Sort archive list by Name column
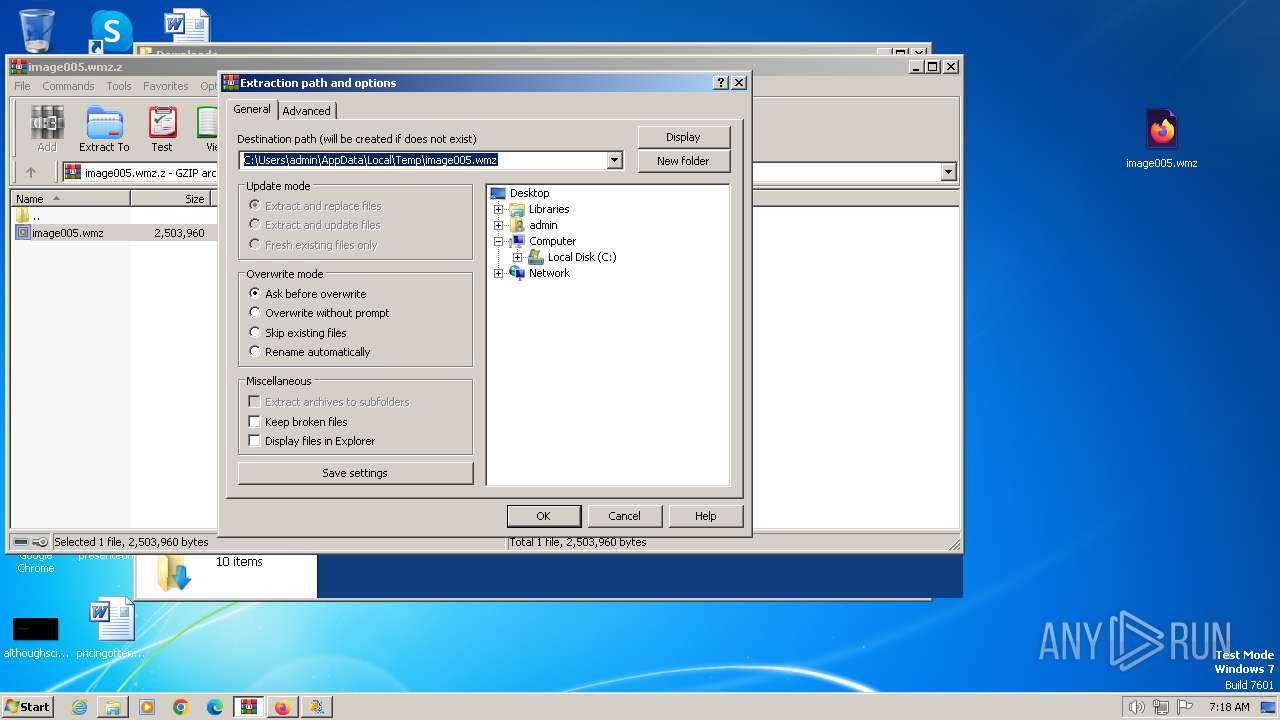Image resolution: width=1280 pixels, height=720 pixels. tap(70, 199)
